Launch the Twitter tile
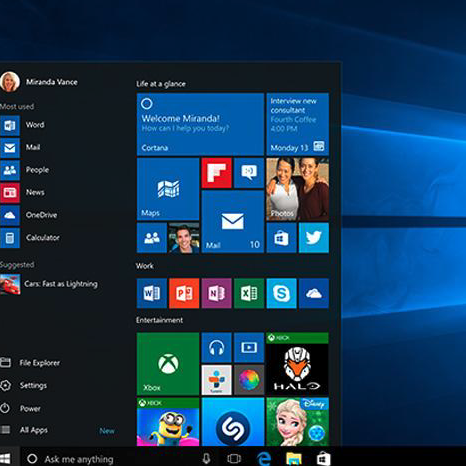Image resolution: width=466 pixels, height=466 pixels. (x=314, y=238)
